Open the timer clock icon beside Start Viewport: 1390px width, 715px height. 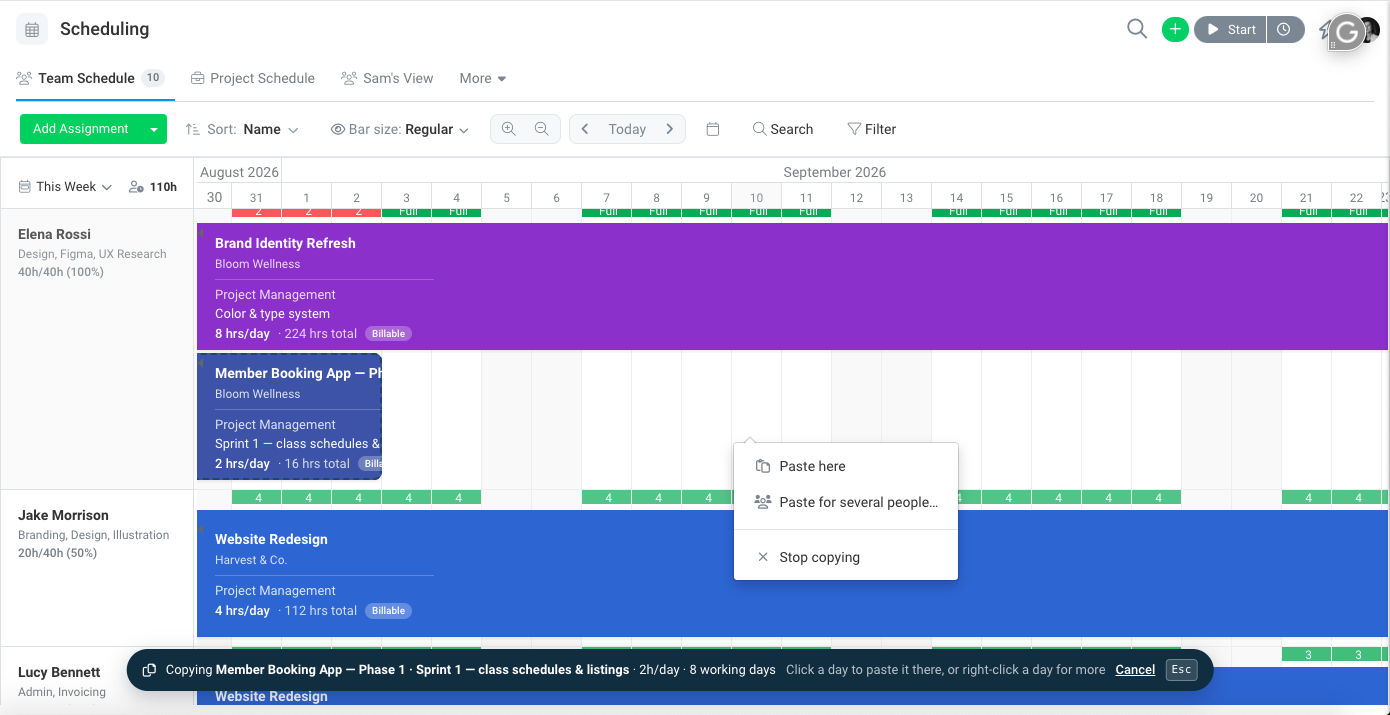coord(1285,29)
